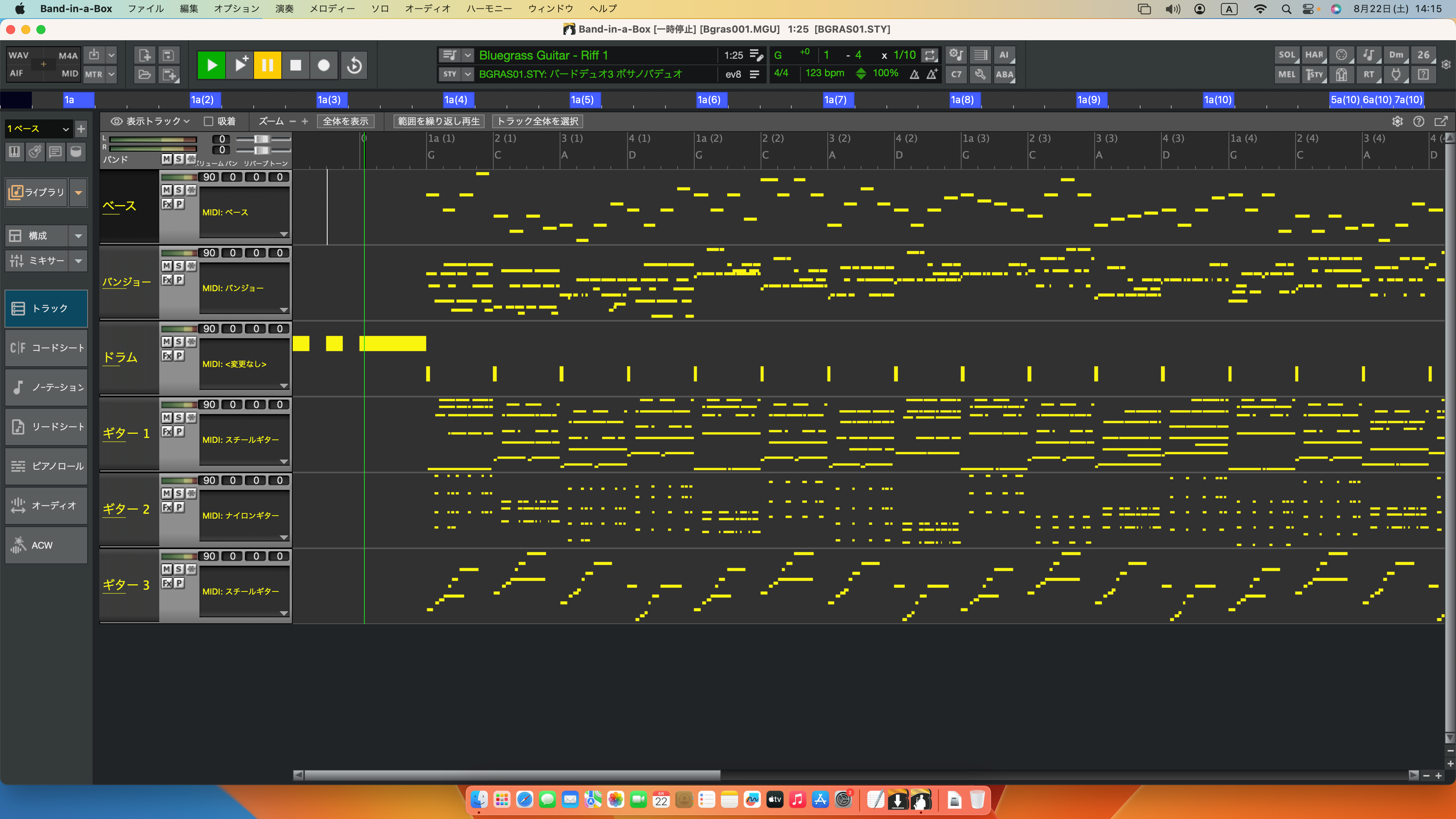Stop playback with the square Stop button

296,65
